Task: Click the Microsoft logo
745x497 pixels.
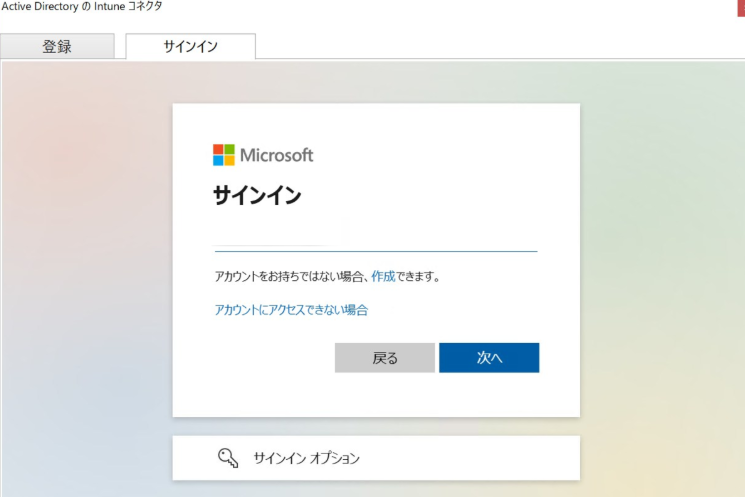Action: click(x=263, y=155)
